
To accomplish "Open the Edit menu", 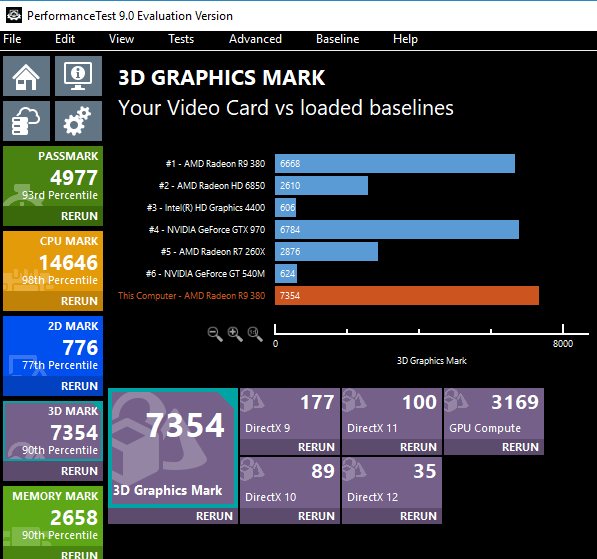I will click(65, 39).
